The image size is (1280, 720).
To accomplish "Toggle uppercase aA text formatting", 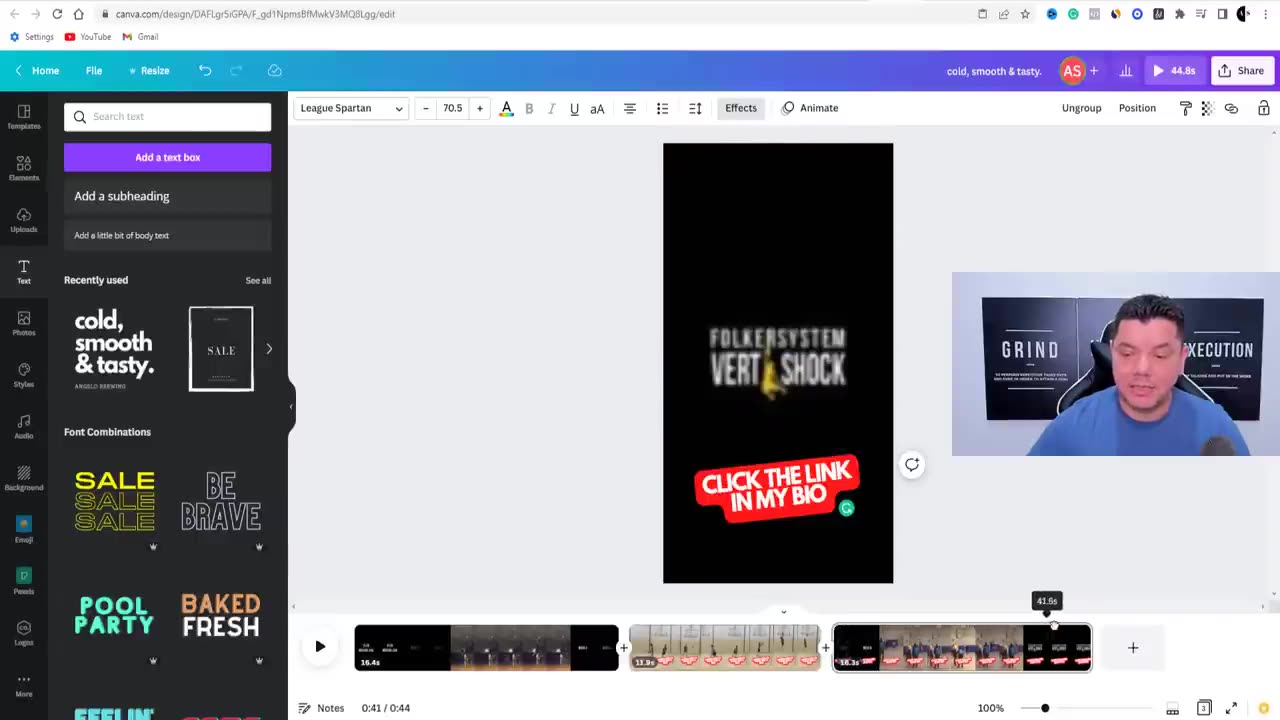I will point(597,108).
